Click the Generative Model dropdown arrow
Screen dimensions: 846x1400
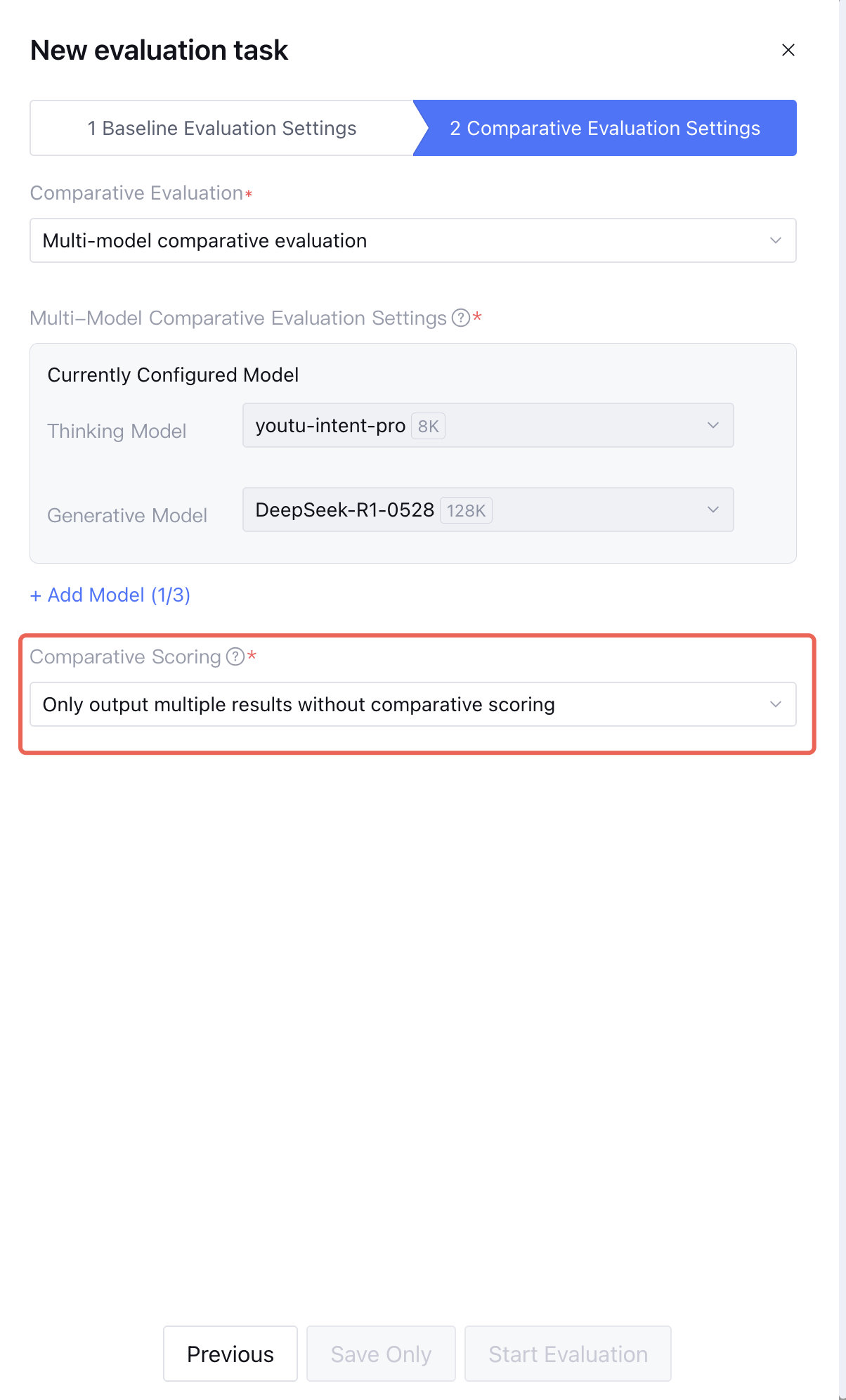pyautogui.click(x=712, y=510)
